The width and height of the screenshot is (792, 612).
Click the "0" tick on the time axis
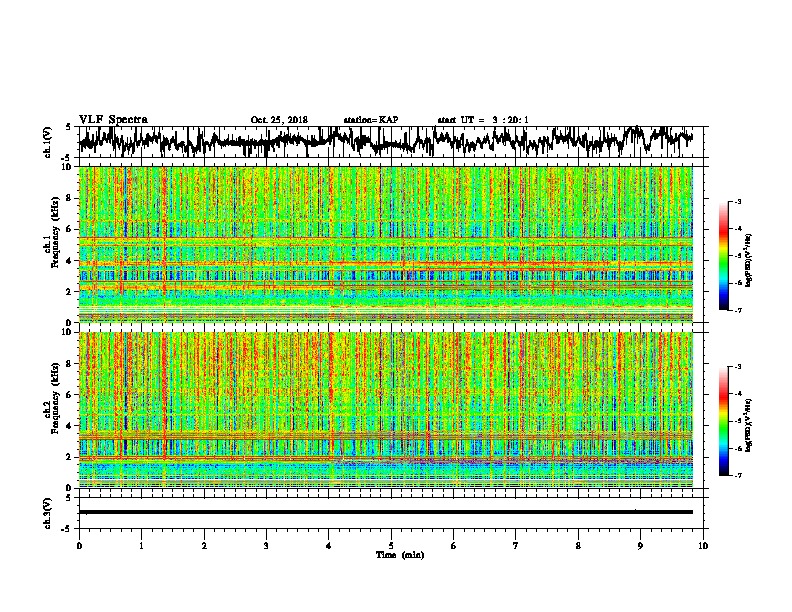(x=79, y=546)
